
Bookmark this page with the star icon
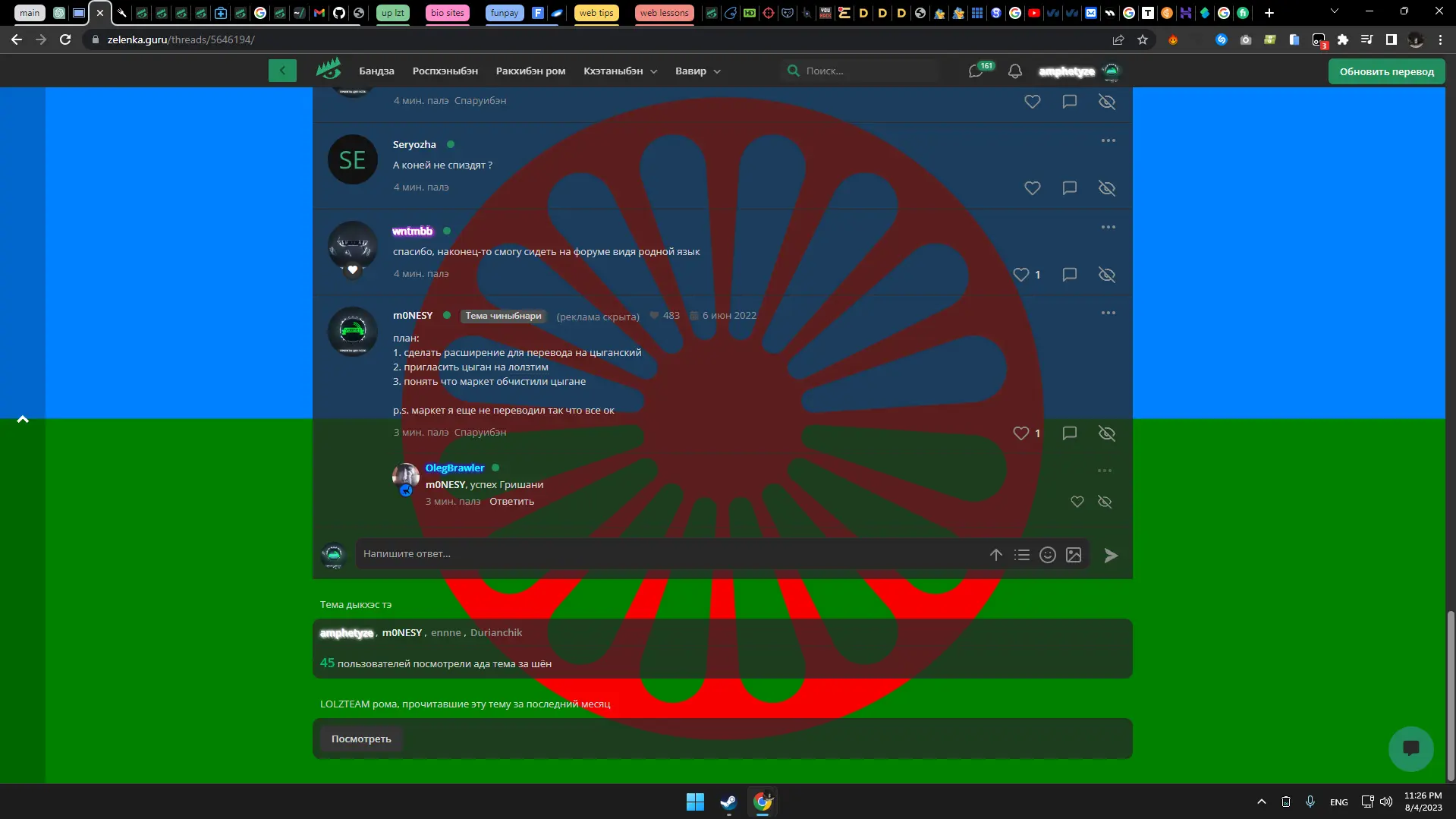click(1143, 39)
